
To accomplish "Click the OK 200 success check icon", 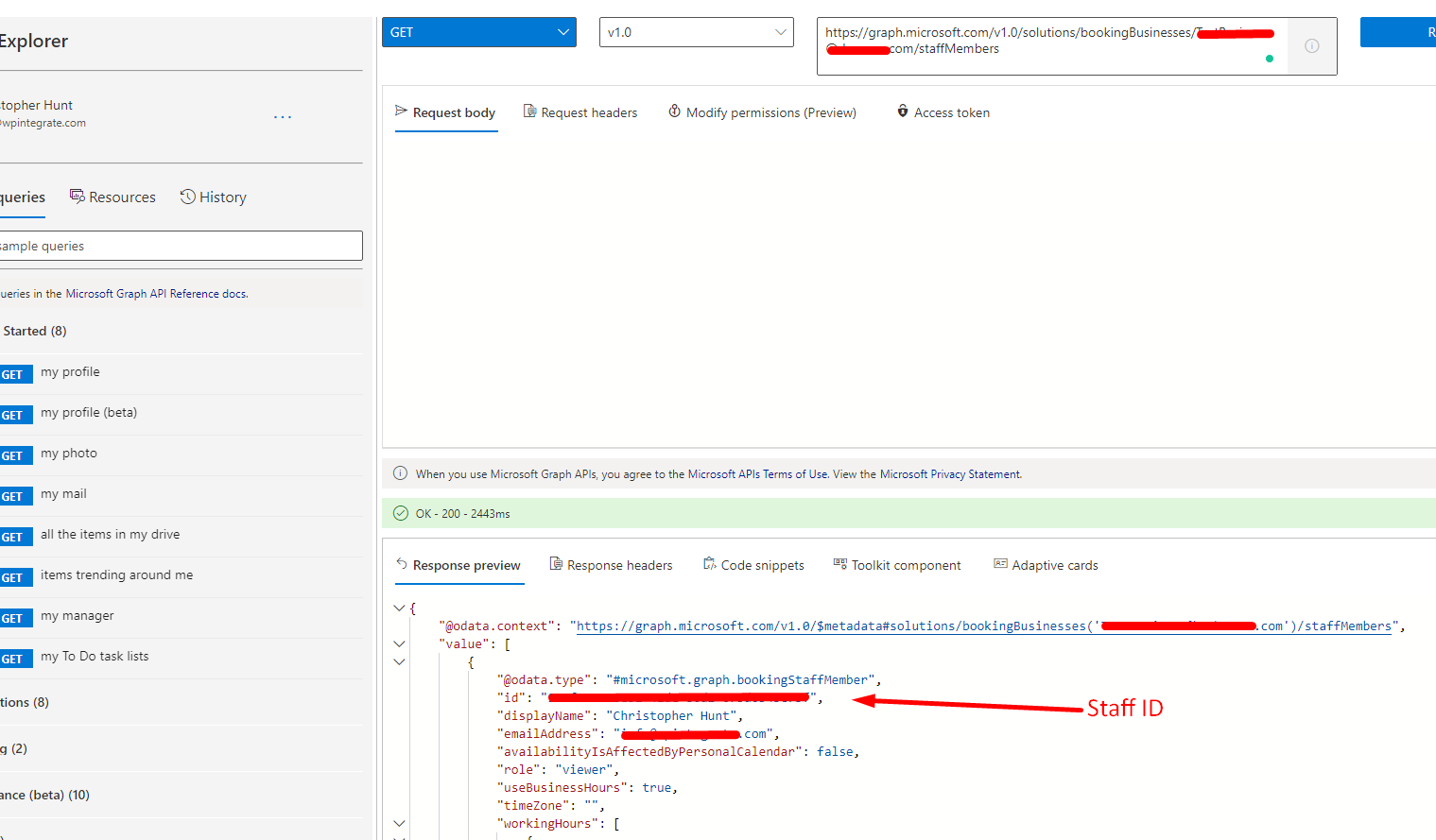I will pos(400,513).
